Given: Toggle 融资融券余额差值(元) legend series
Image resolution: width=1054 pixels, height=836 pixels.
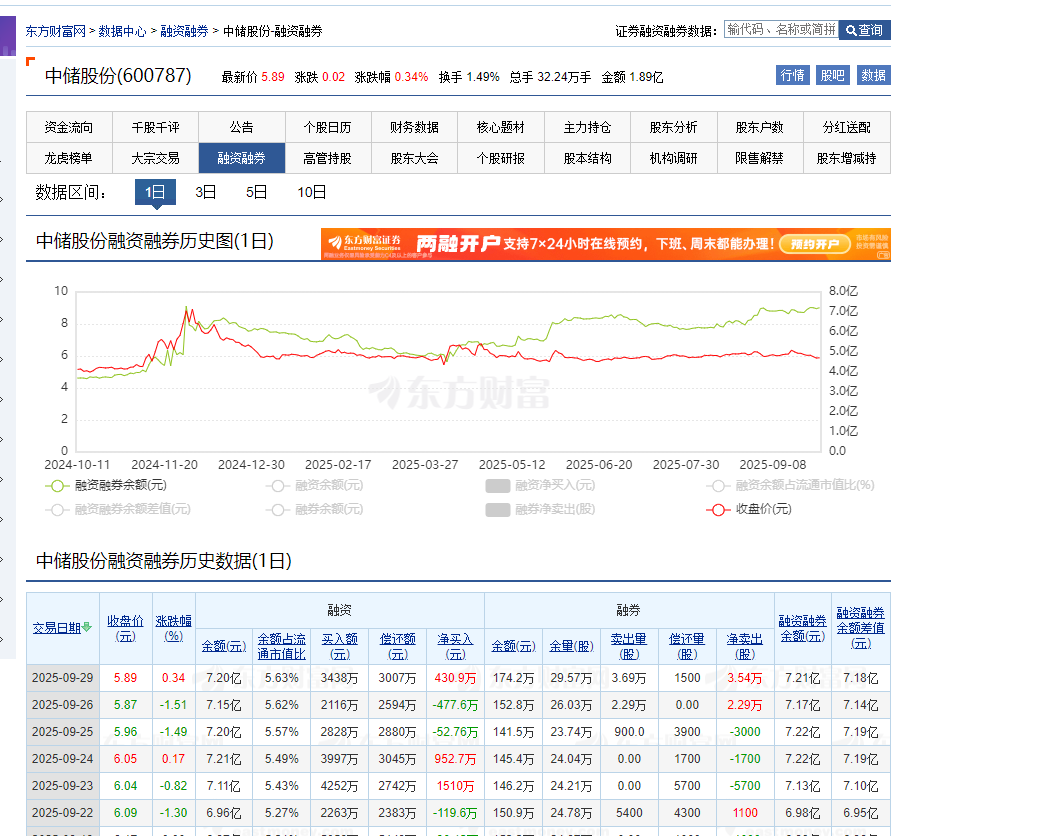Looking at the screenshot, I should click(x=118, y=509).
